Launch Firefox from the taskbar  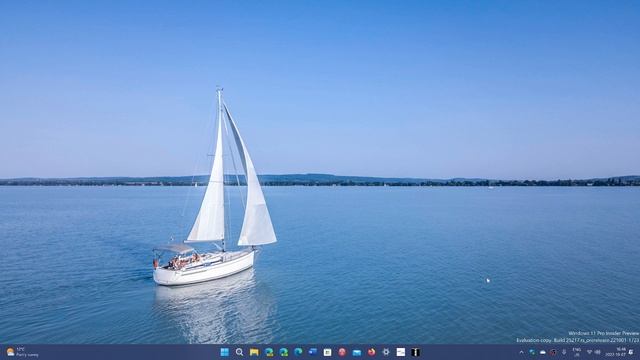[x=371, y=352]
